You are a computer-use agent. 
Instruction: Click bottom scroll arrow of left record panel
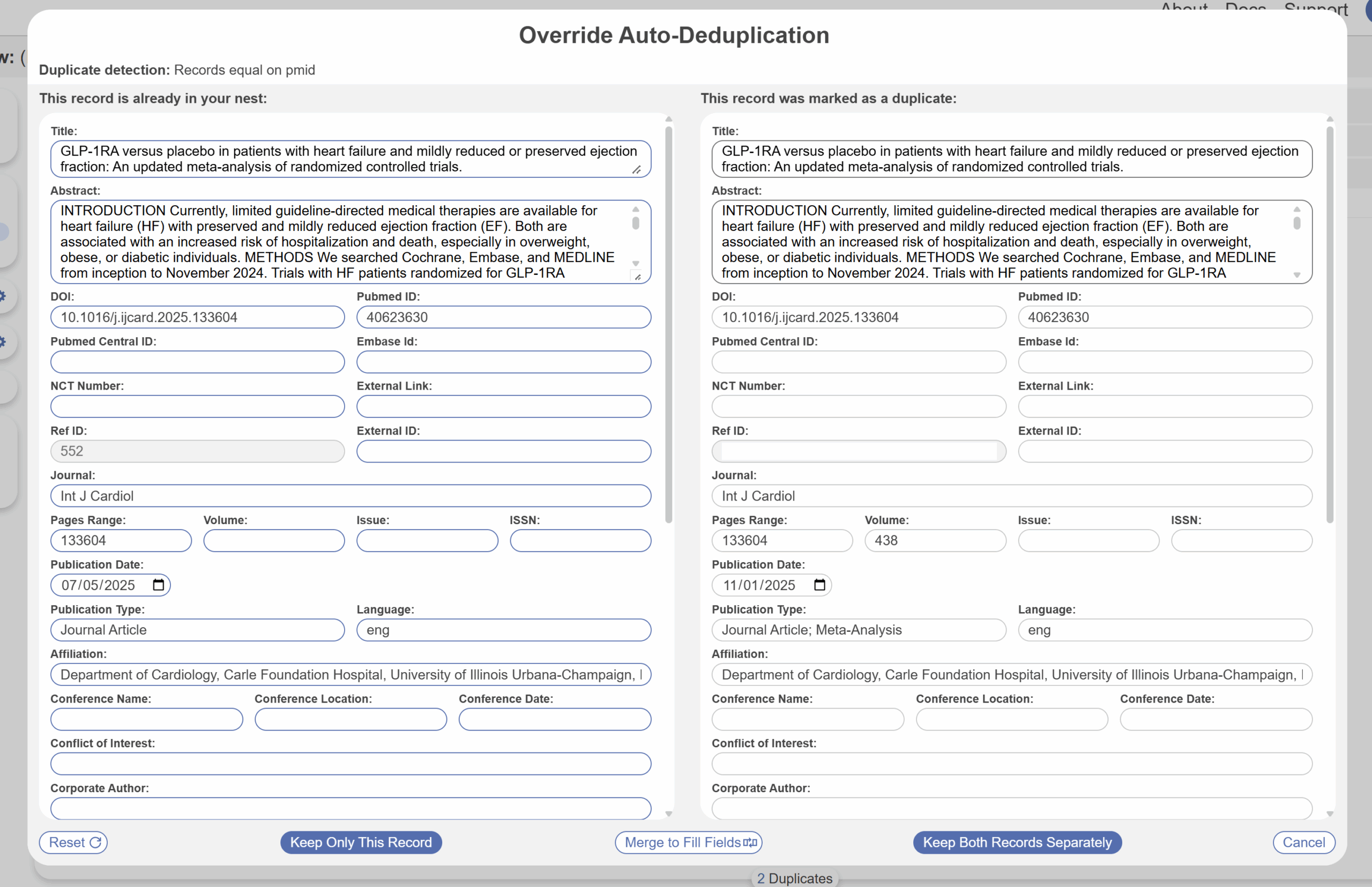(x=669, y=813)
